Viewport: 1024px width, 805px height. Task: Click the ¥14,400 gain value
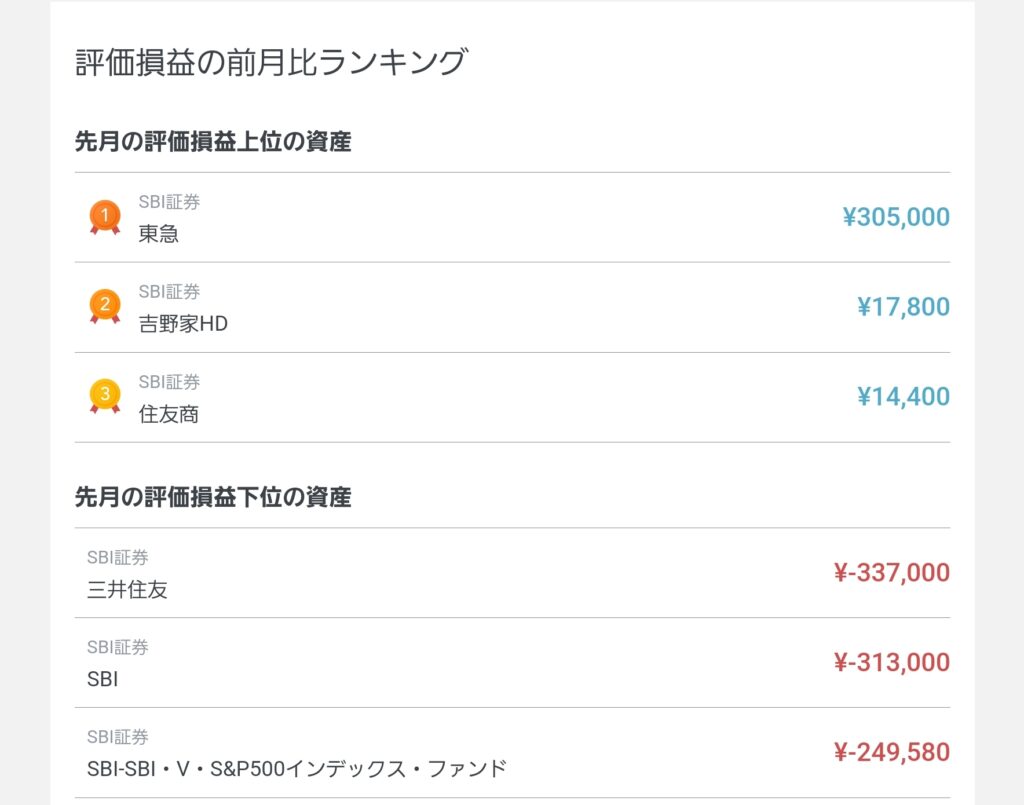click(903, 397)
